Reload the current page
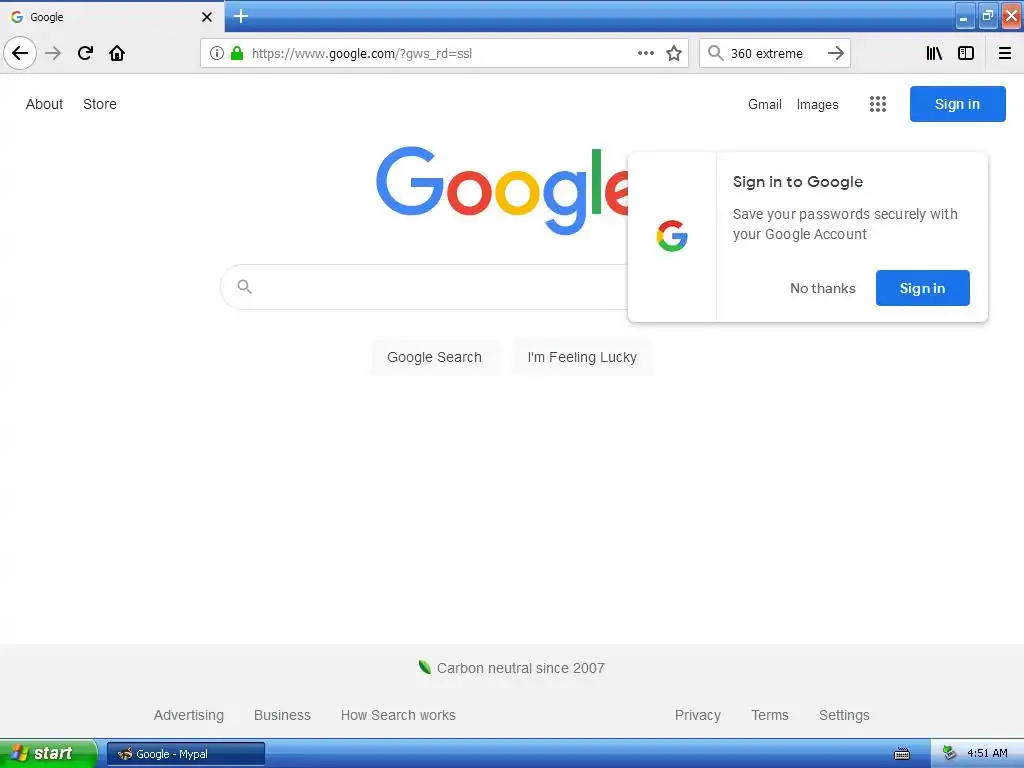1024x768 pixels. [x=85, y=53]
